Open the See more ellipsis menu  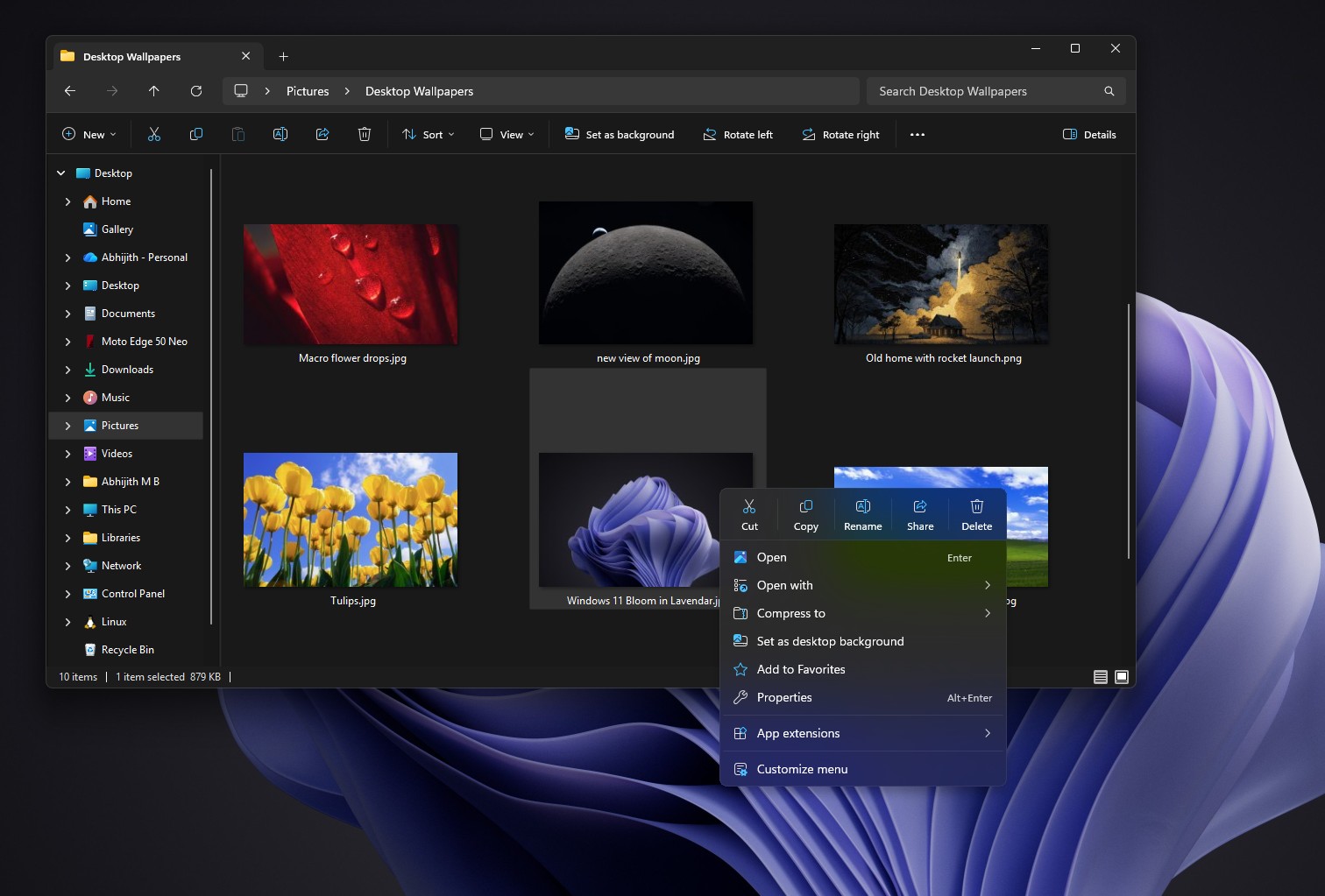[x=918, y=134]
